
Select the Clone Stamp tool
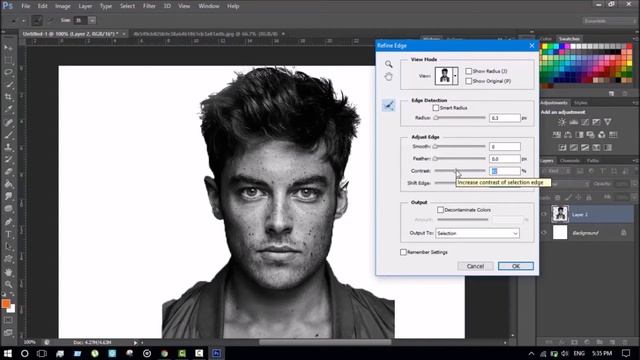click(8, 147)
